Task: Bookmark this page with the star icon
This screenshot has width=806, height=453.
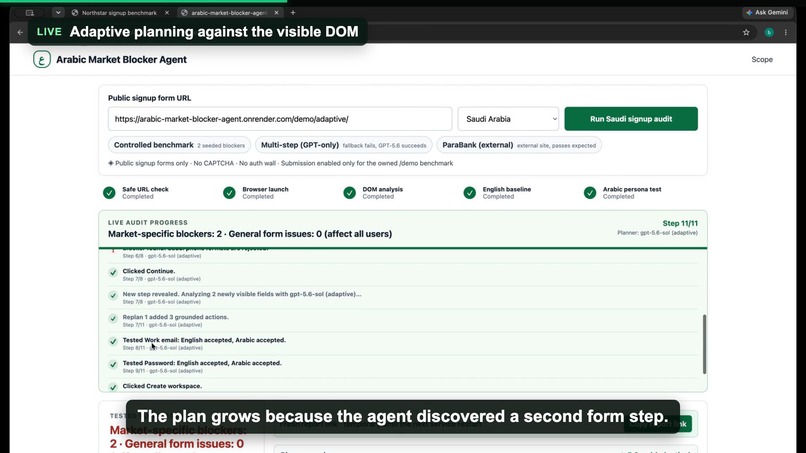Action: pos(746,32)
